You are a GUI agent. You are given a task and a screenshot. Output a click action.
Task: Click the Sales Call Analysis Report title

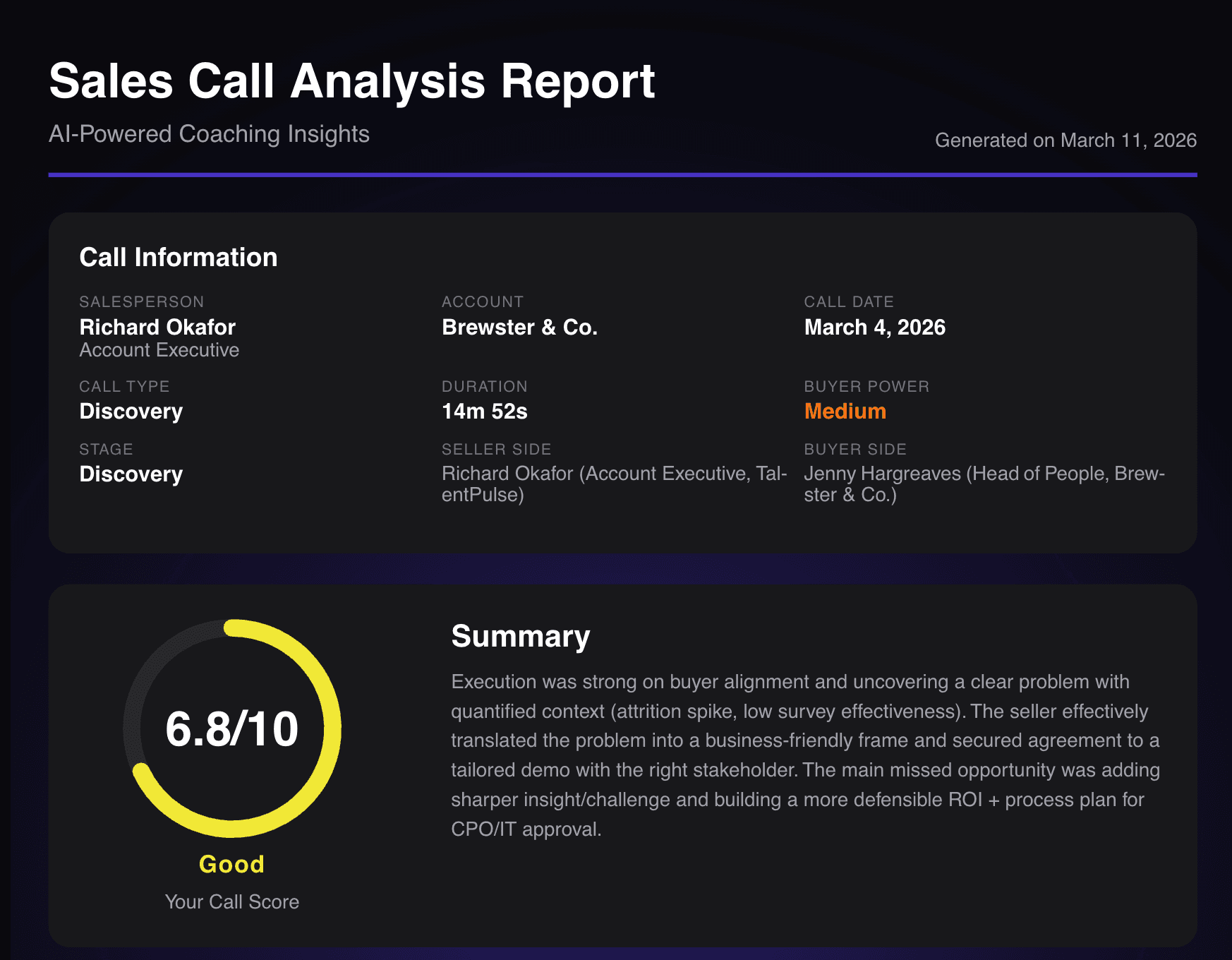[350, 81]
